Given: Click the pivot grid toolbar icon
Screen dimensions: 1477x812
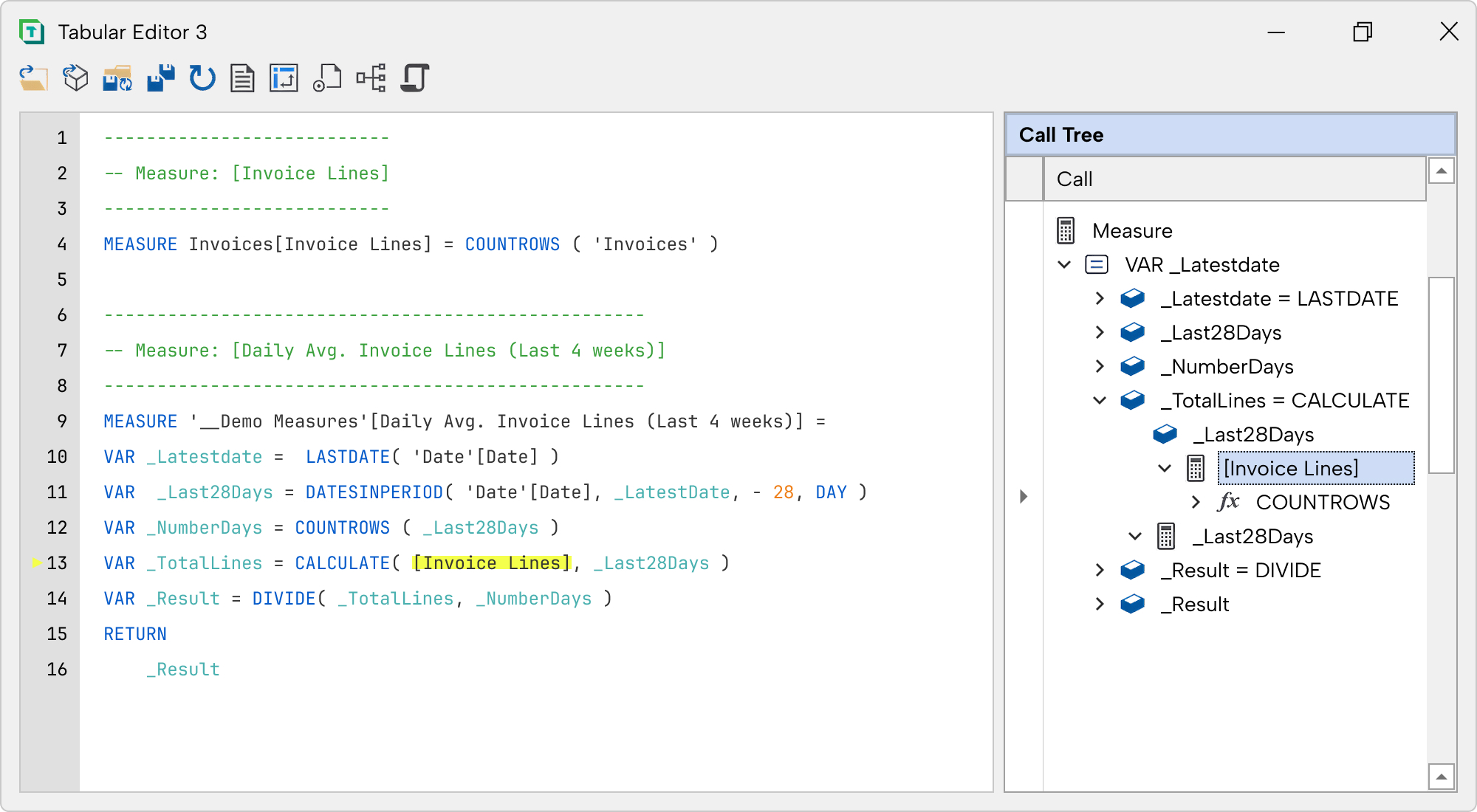Looking at the screenshot, I should tap(284, 78).
